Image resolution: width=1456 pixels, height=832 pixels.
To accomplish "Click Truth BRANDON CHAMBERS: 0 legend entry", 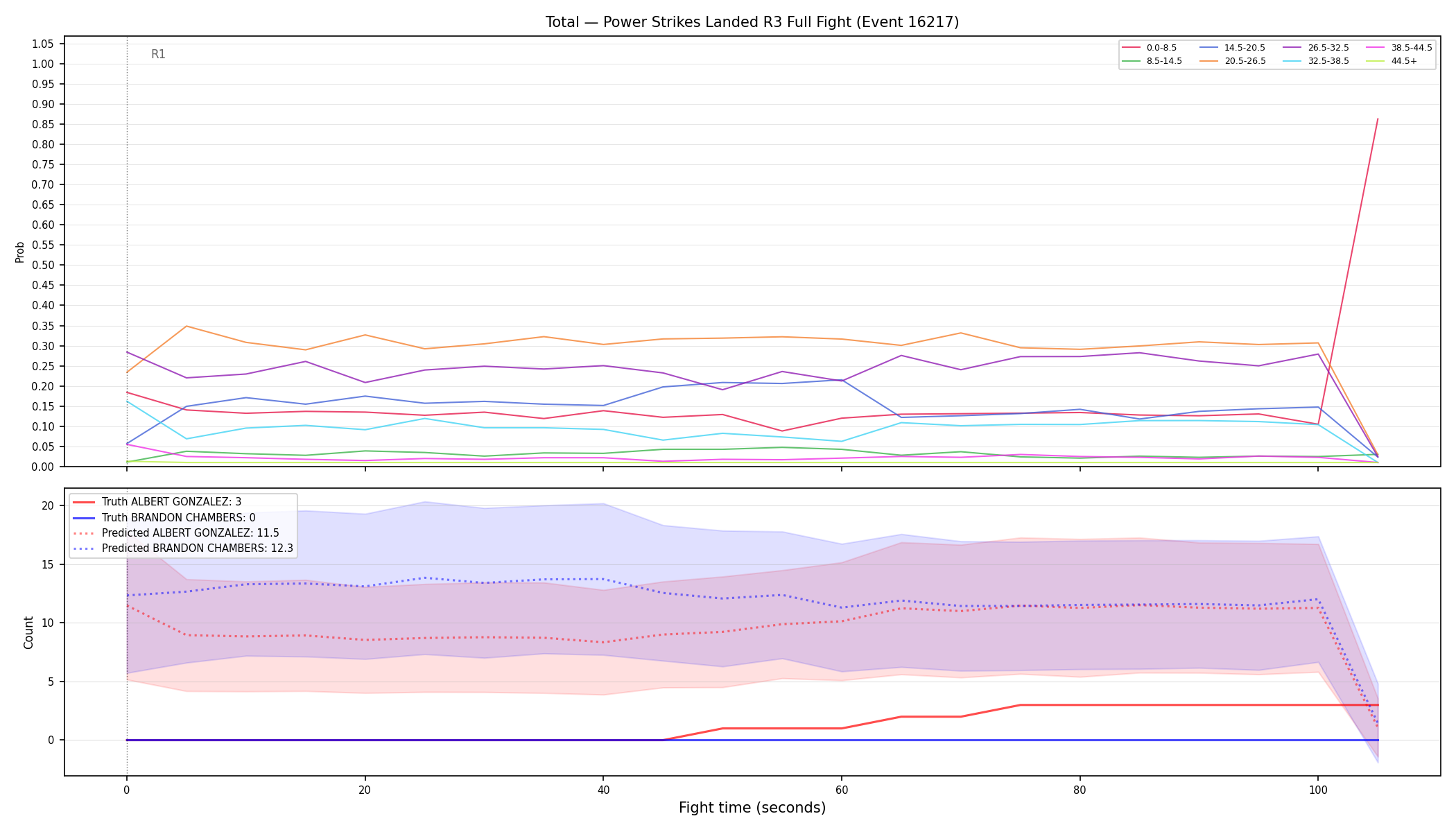I will [164, 517].
